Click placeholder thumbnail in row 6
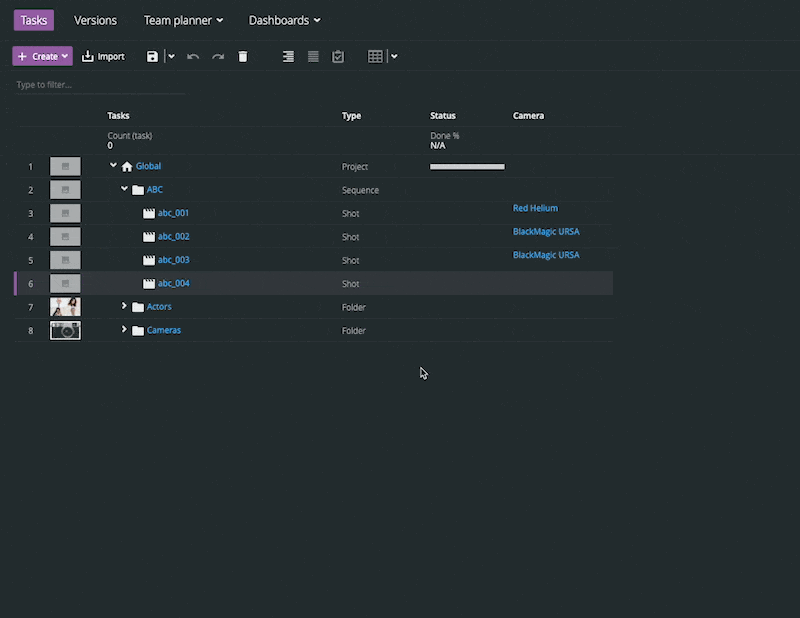Screen dimensions: 800x618 65,284
